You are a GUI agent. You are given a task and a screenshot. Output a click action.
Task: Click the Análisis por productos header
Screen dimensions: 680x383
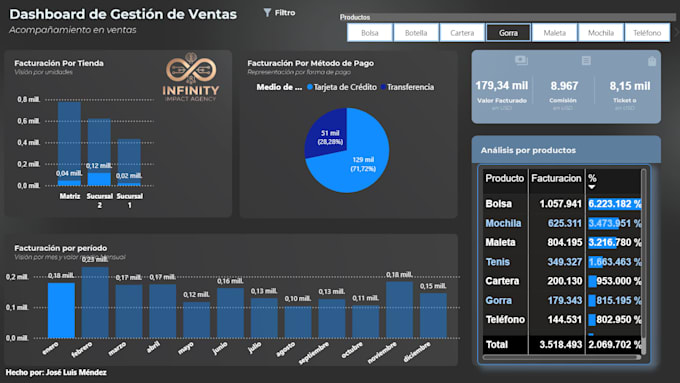(528, 150)
